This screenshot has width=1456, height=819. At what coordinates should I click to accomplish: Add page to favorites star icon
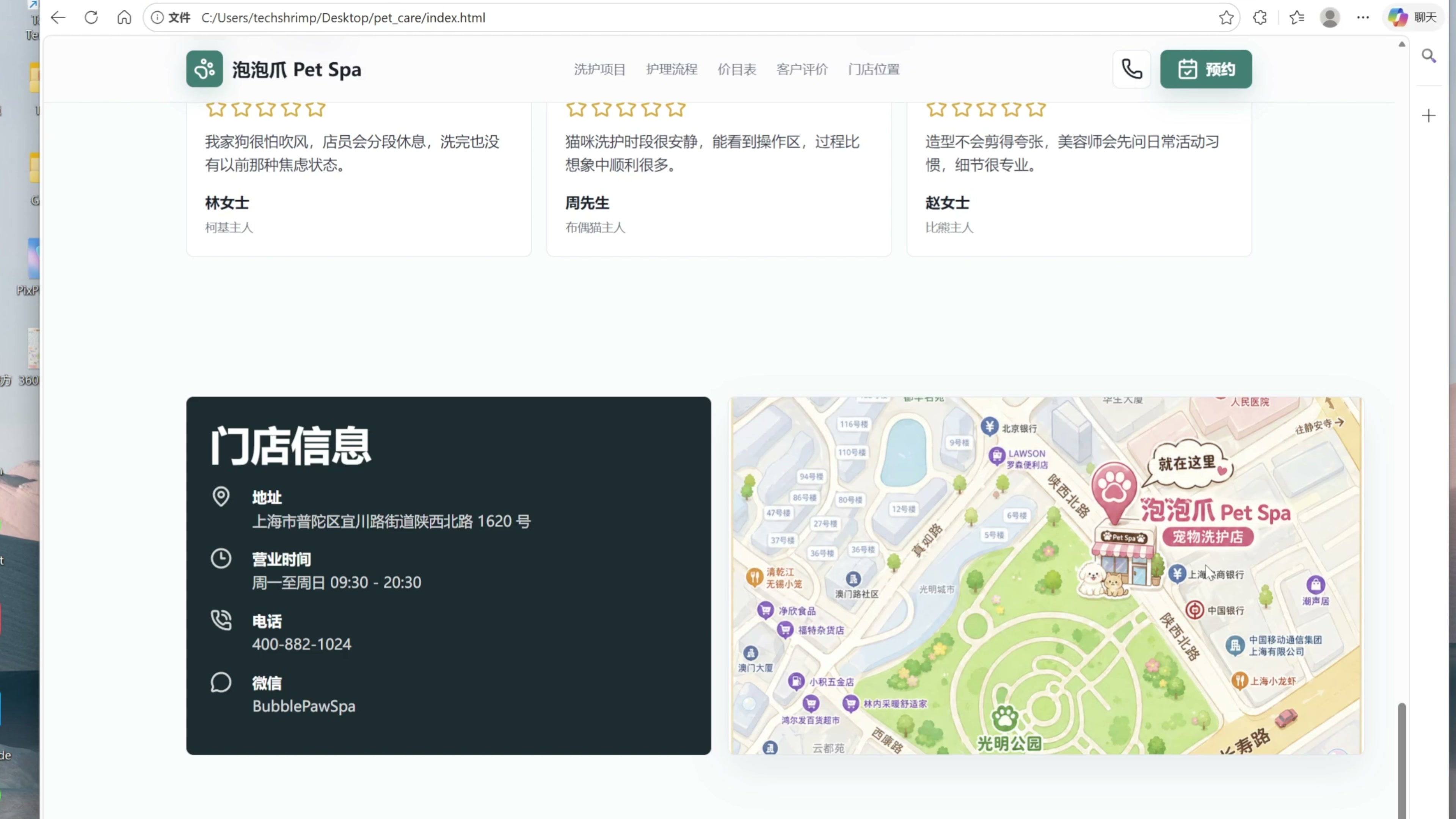click(x=1226, y=17)
